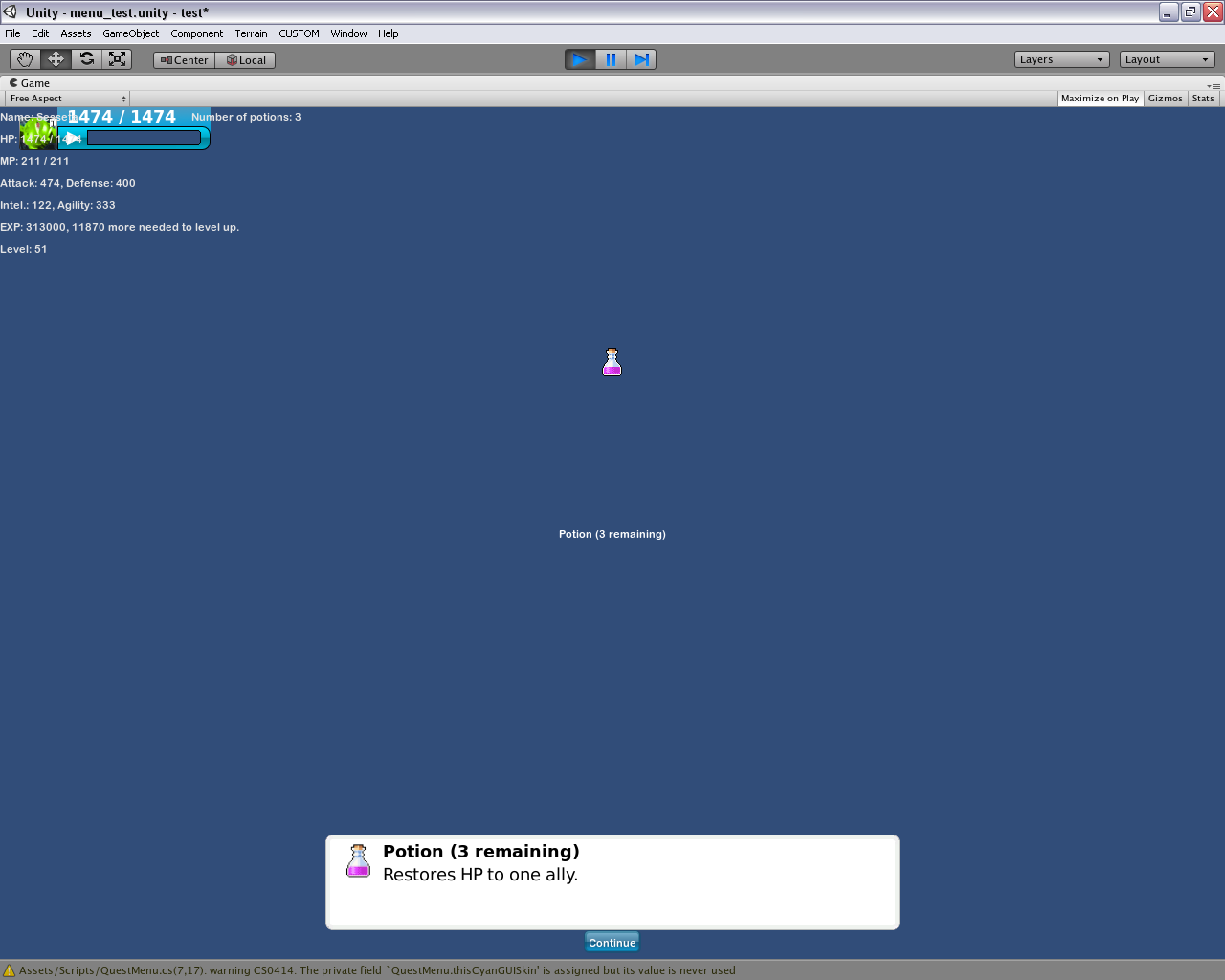Image resolution: width=1225 pixels, height=980 pixels.
Task: Click 'Intel.: 122, Agility: 333' text
Action: click(57, 205)
